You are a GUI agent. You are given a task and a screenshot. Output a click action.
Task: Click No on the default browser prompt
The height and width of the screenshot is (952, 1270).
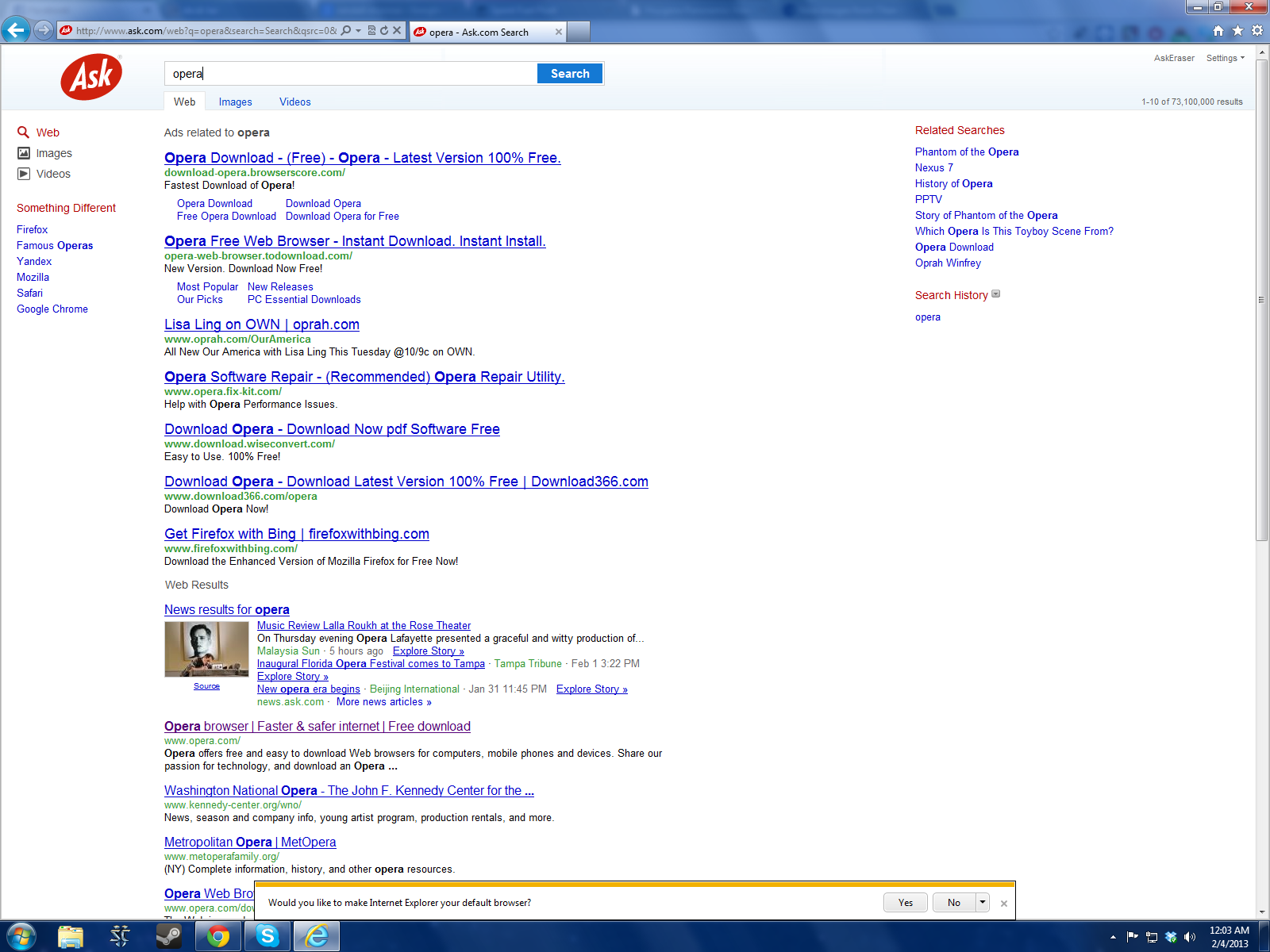[x=954, y=903]
